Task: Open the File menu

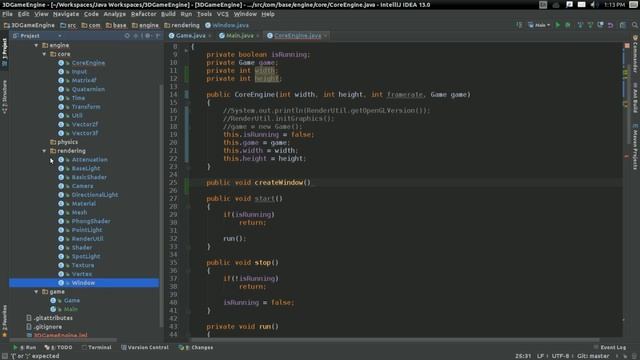Action: 7,14
